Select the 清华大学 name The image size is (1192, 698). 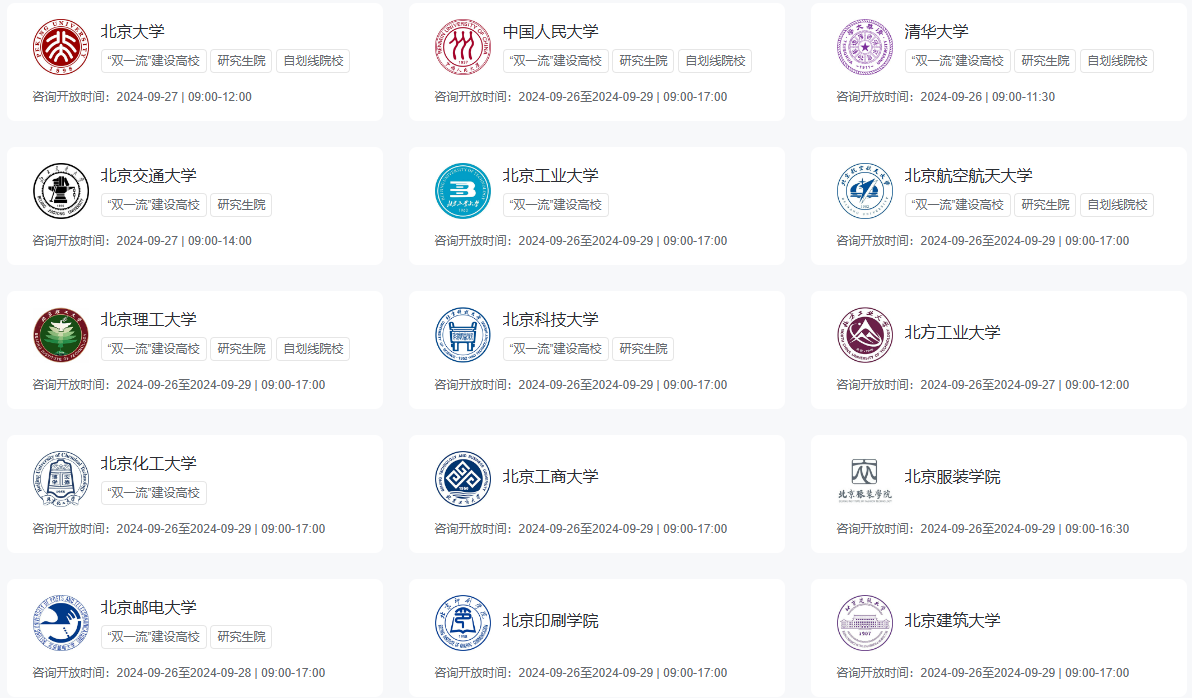[x=937, y=31]
